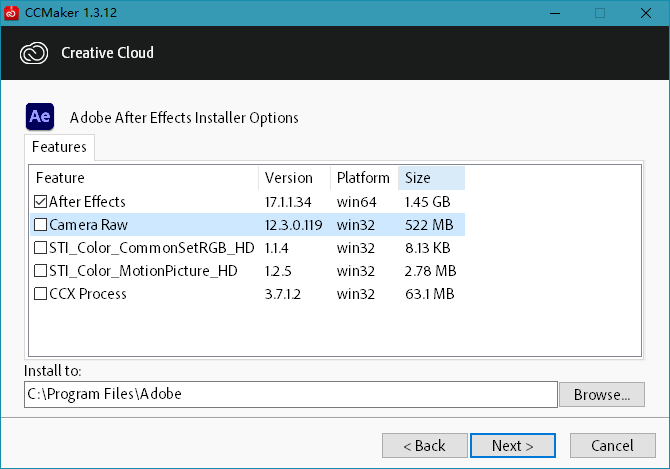
Task: Click version 17.1.1.34 cell
Action: pyautogui.click(x=288, y=202)
